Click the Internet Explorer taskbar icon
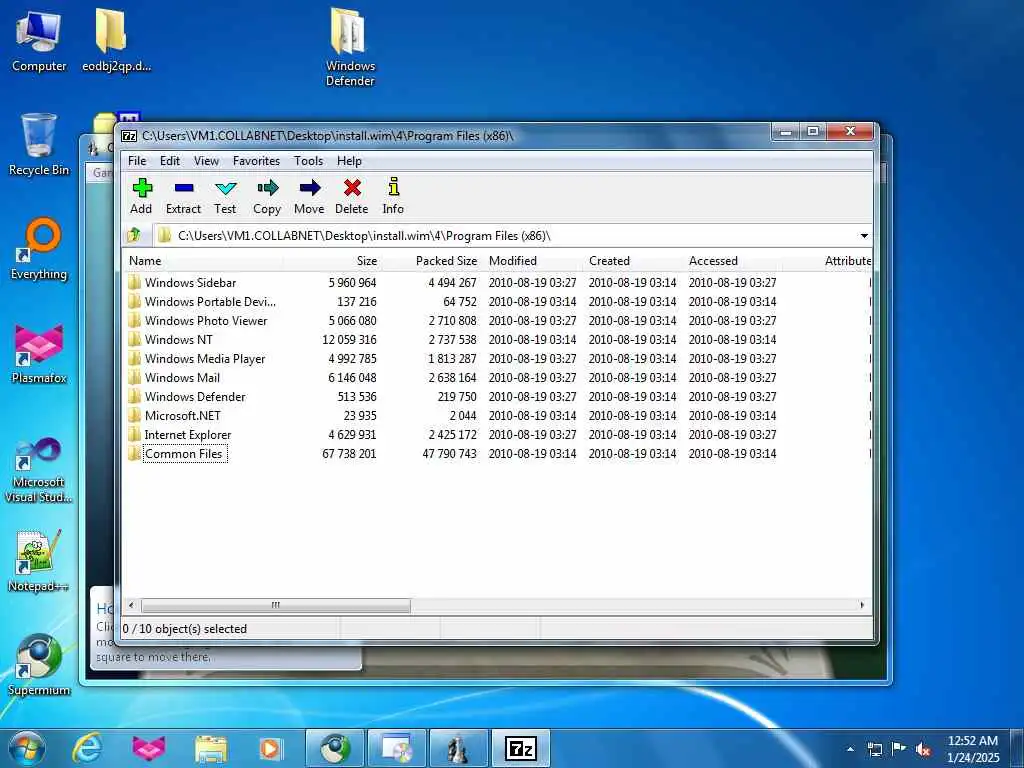The height and width of the screenshot is (768, 1024). click(87, 748)
